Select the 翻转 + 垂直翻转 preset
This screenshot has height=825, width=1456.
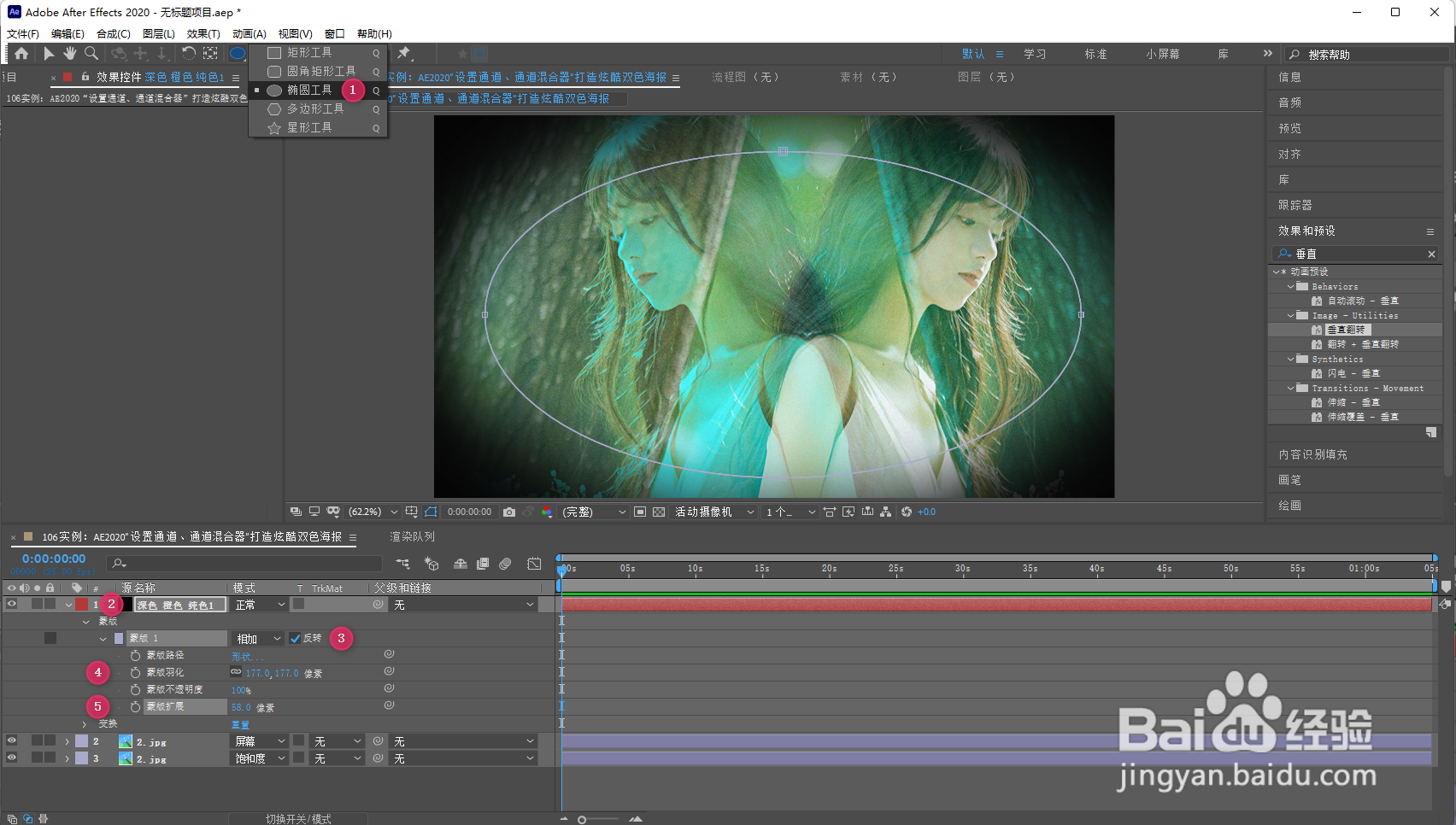tap(1363, 345)
